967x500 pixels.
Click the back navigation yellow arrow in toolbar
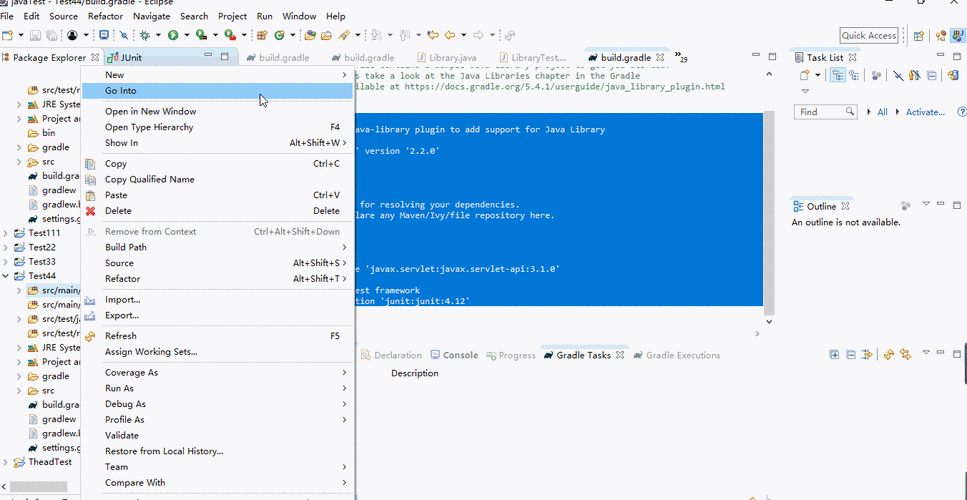449,35
